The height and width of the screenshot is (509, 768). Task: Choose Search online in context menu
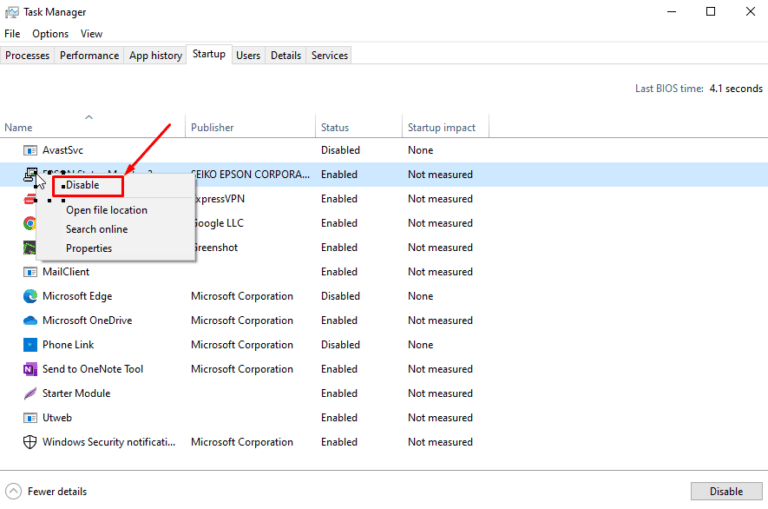97,229
